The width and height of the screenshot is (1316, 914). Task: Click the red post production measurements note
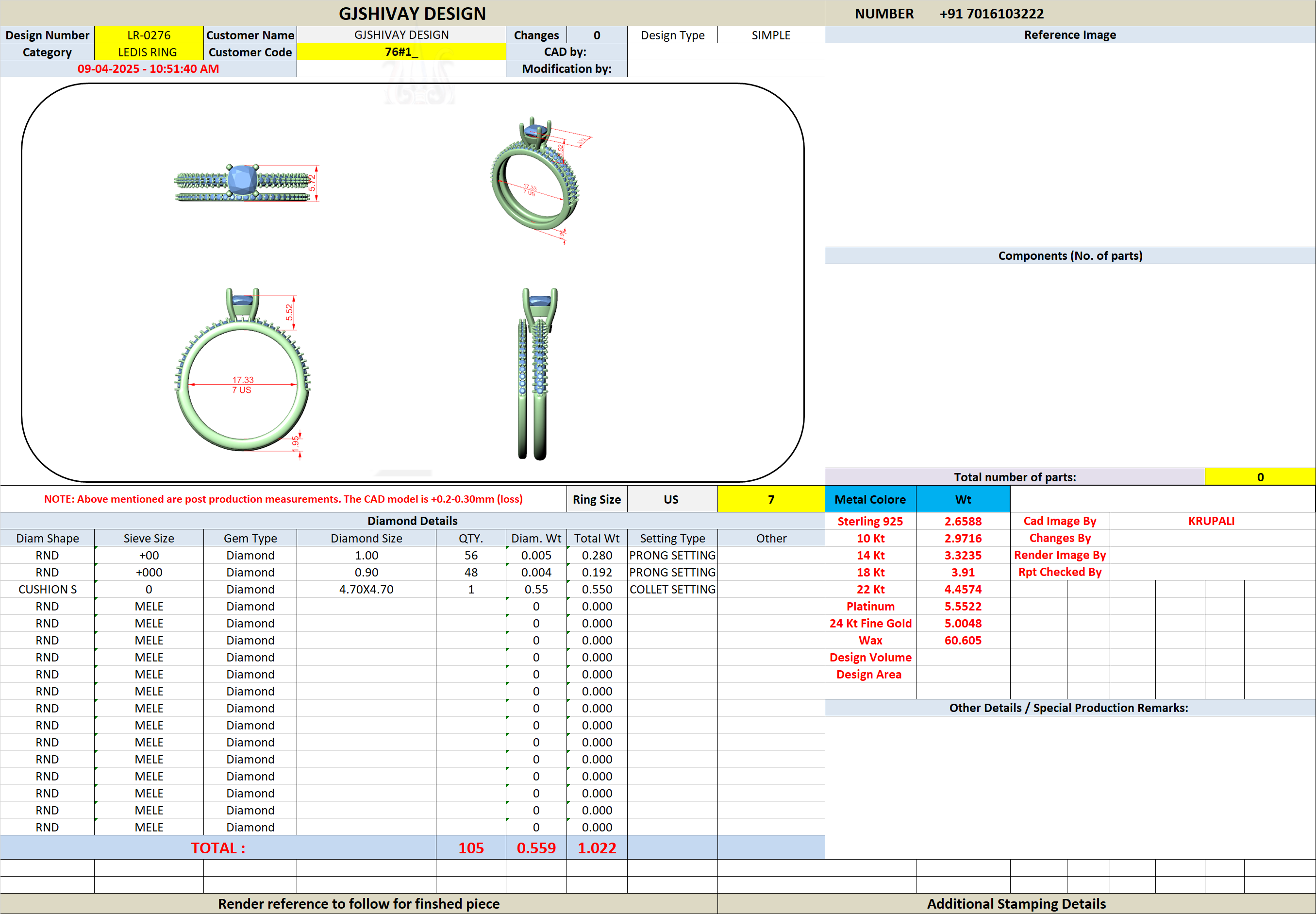(x=283, y=499)
